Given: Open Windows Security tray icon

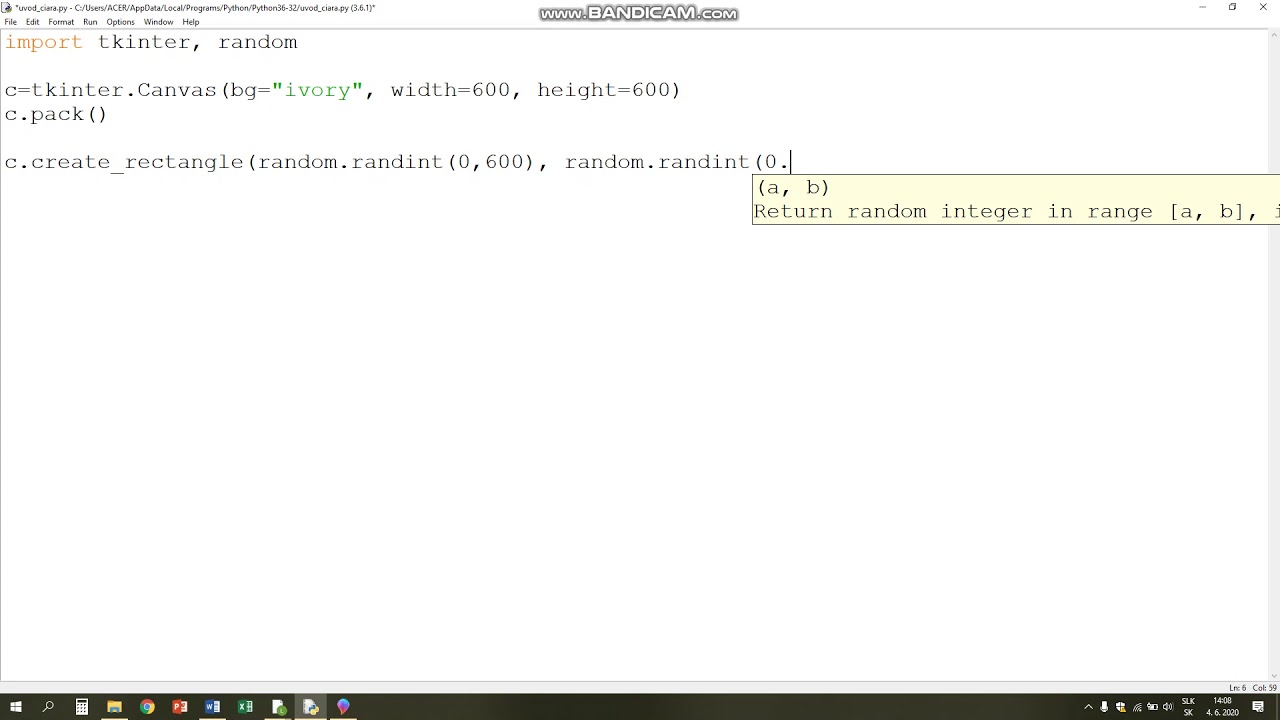Looking at the screenshot, I should point(1121,707).
